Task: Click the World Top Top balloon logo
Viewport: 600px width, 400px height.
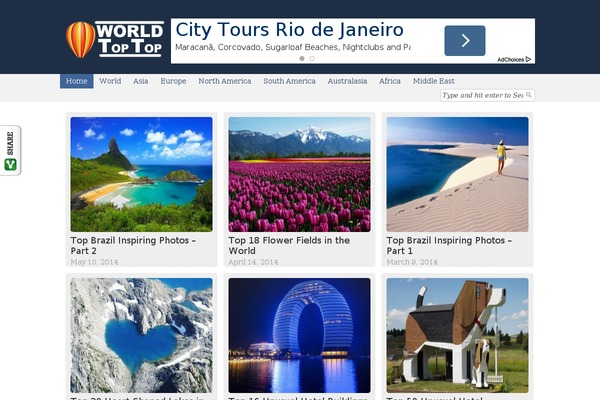Action: (x=115, y=39)
